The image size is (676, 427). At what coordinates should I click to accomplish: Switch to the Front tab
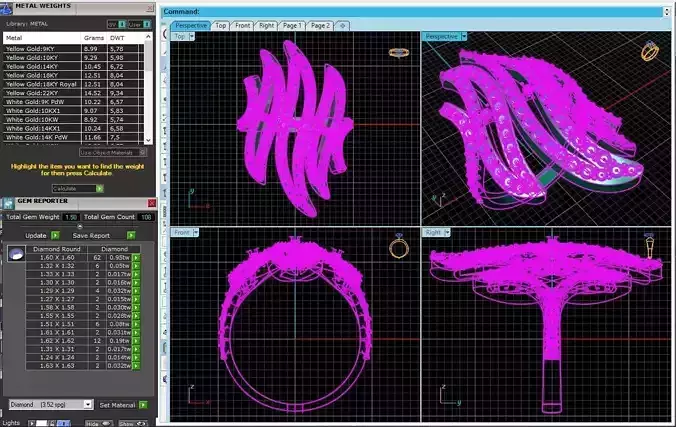[242, 25]
